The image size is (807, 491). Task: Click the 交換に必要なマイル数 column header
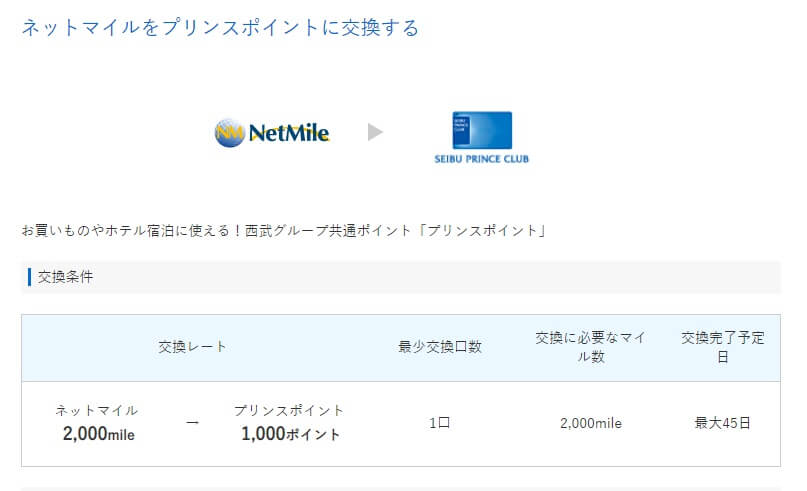[x=591, y=347]
